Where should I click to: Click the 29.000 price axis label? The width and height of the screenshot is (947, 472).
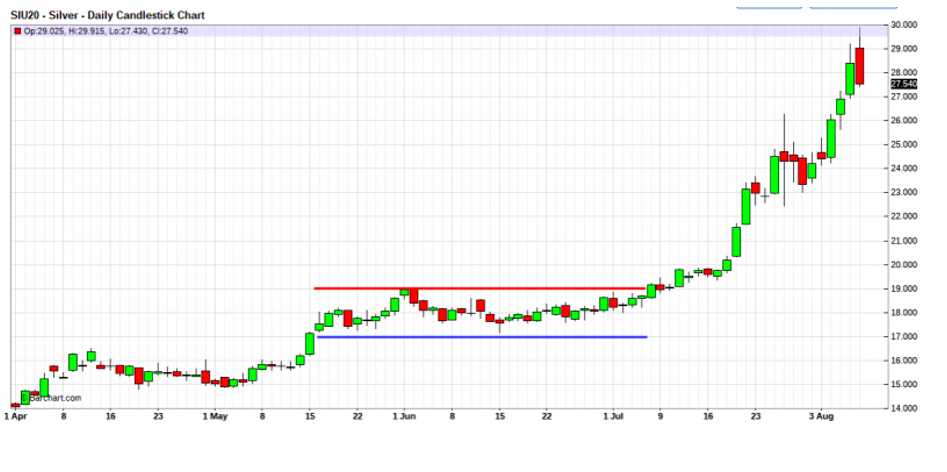(x=904, y=49)
